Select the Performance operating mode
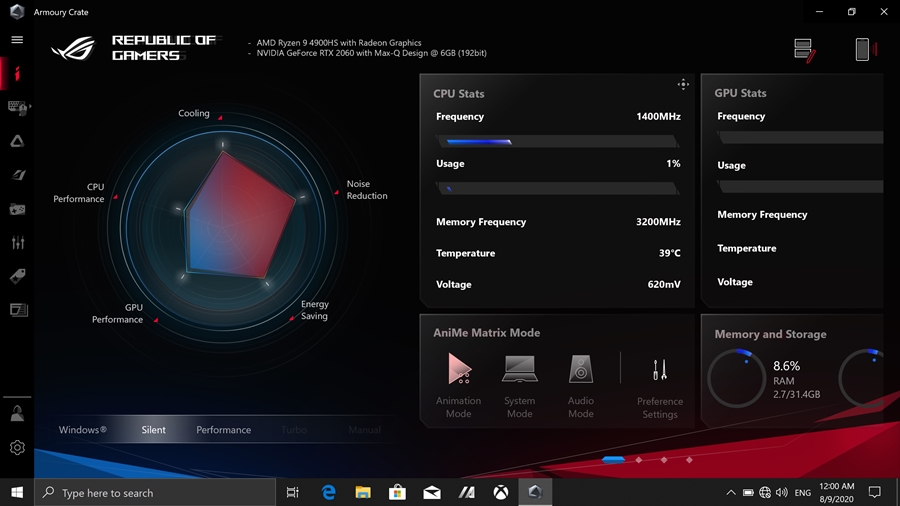The width and height of the screenshot is (900, 506). [x=223, y=430]
